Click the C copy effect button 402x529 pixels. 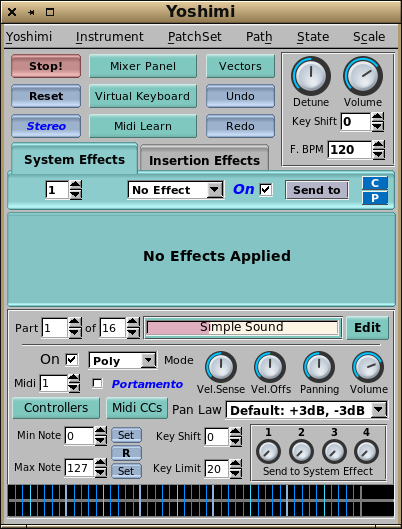[x=375, y=183]
